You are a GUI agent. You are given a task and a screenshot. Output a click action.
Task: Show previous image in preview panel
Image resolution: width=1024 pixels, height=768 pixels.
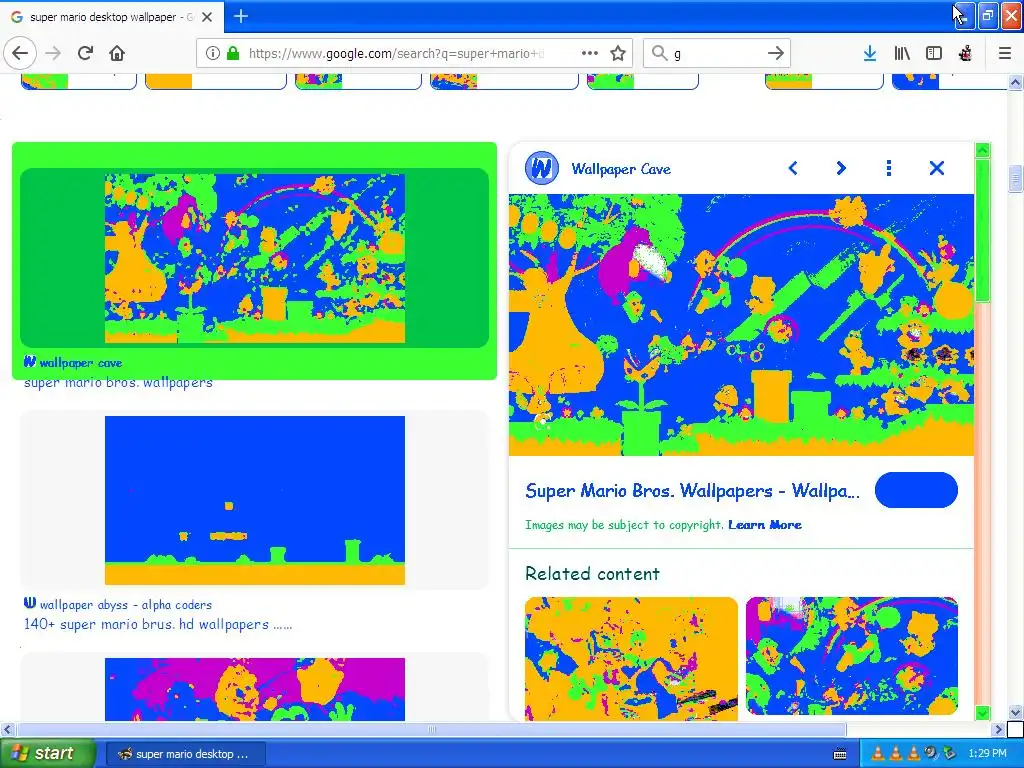(793, 168)
